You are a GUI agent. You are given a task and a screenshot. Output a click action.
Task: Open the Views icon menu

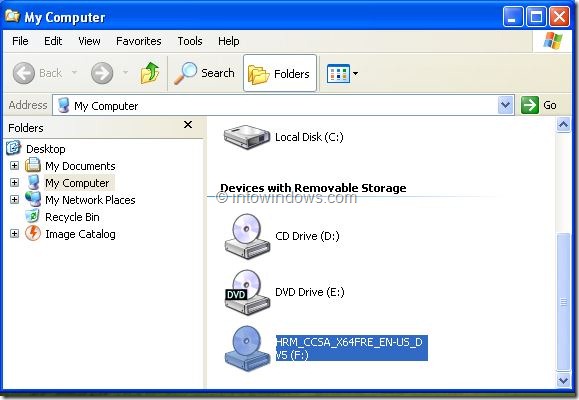pyautogui.click(x=342, y=73)
